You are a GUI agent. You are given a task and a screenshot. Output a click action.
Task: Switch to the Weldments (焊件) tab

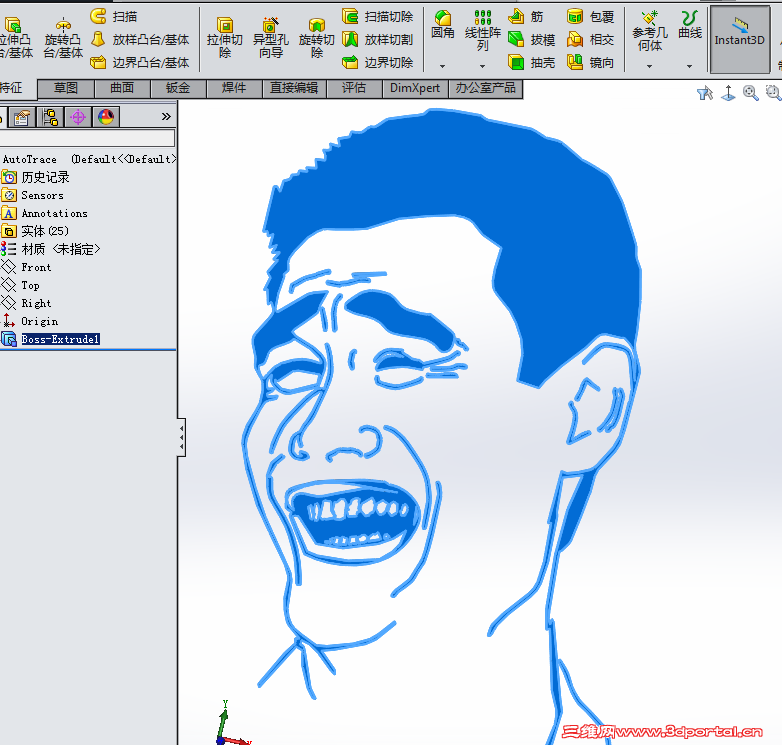[234, 88]
